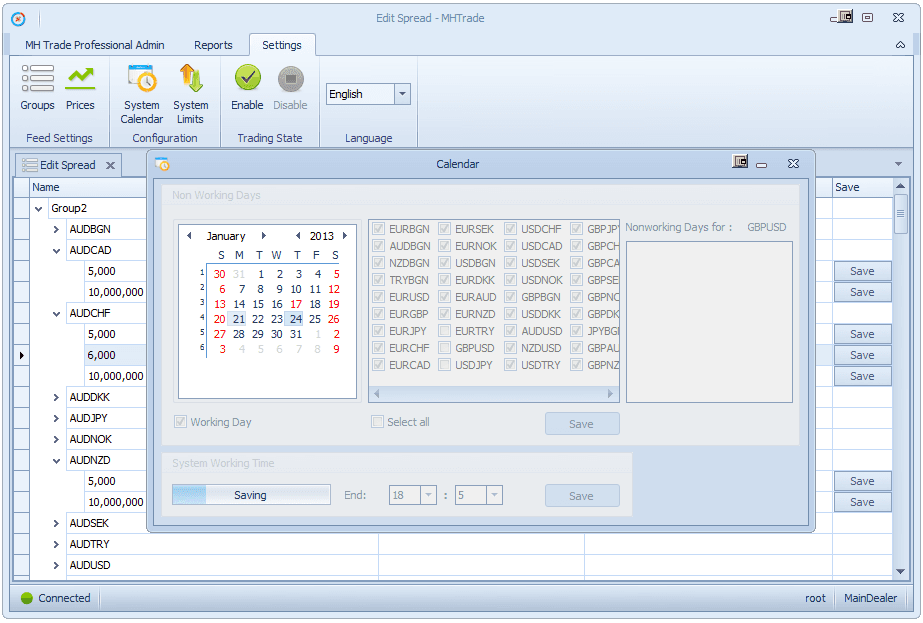Click Save under the Non Working Days list
The width and height of the screenshot is (923, 623).
coord(582,424)
